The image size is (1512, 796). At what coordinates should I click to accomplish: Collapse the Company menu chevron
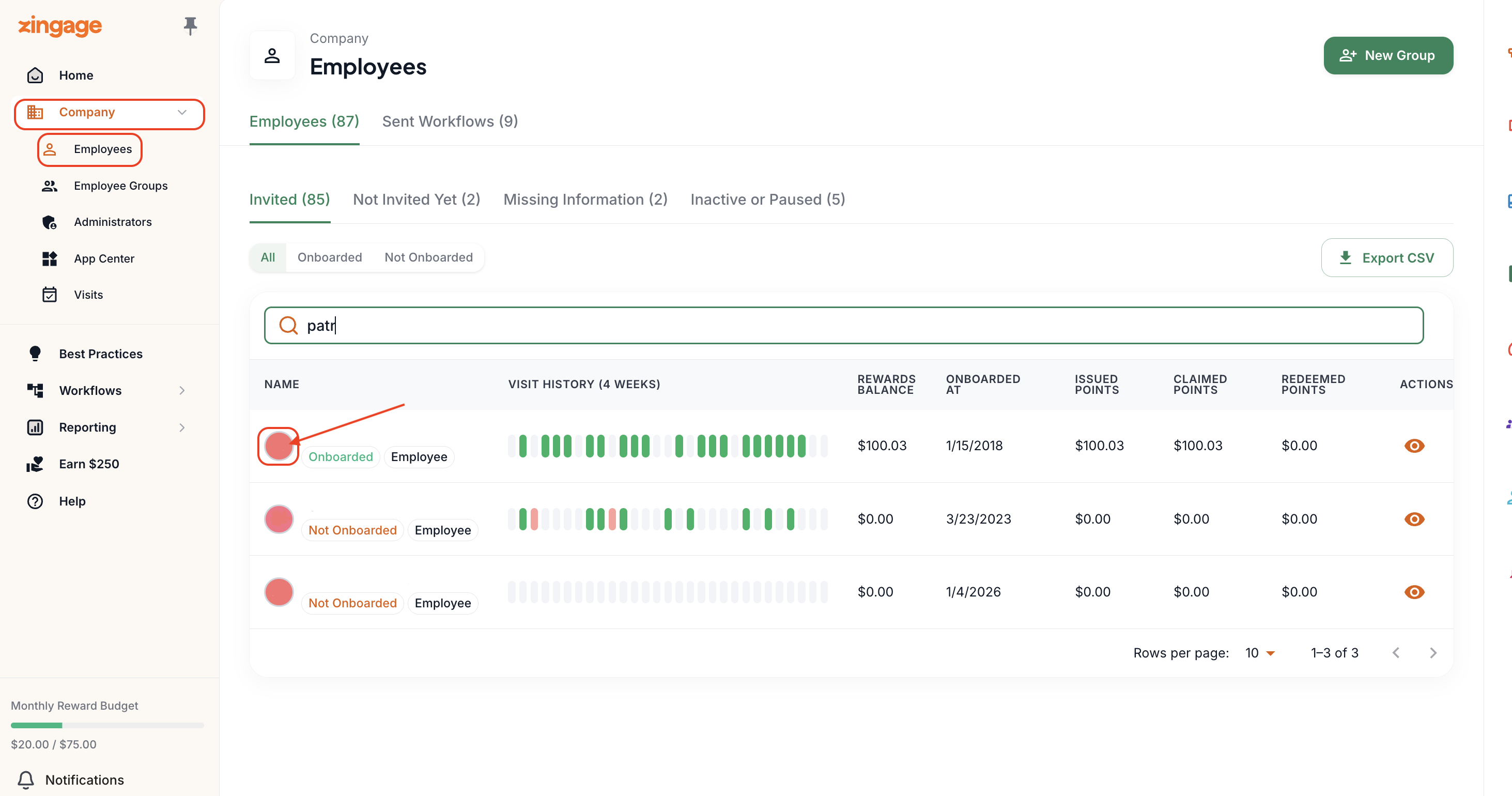[182, 112]
